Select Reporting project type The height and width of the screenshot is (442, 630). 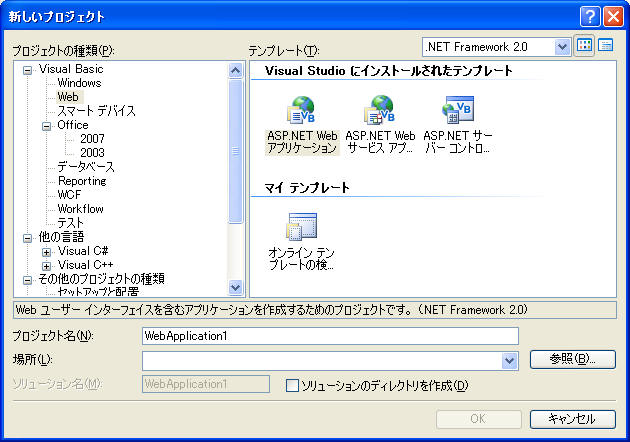pos(82,181)
